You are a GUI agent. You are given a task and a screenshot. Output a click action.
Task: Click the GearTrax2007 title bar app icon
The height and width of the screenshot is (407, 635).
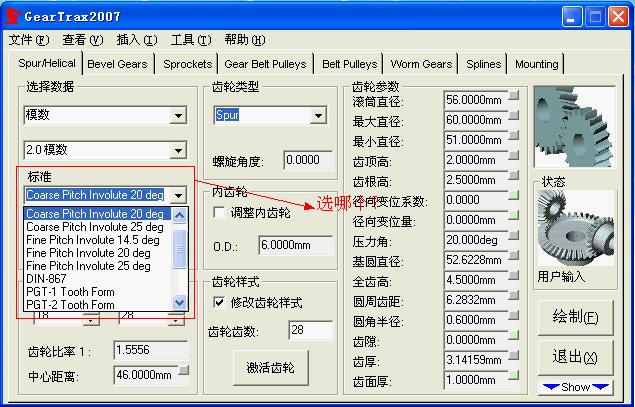coord(13,16)
